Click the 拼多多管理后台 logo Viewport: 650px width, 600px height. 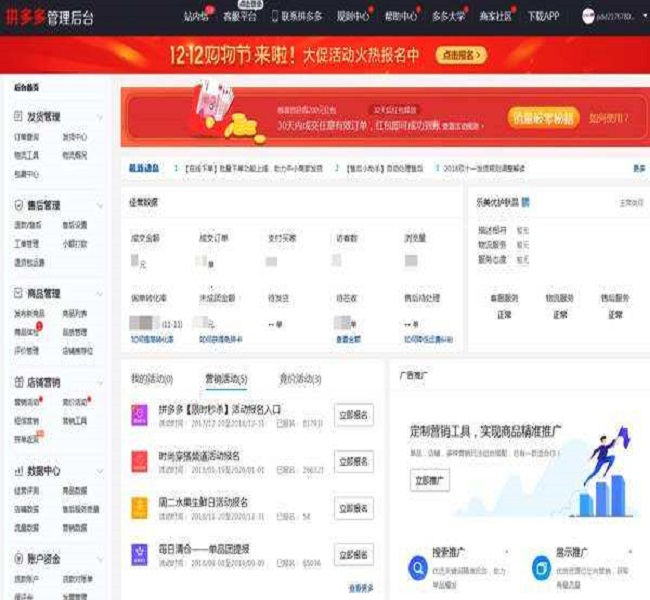click(49, 17)
